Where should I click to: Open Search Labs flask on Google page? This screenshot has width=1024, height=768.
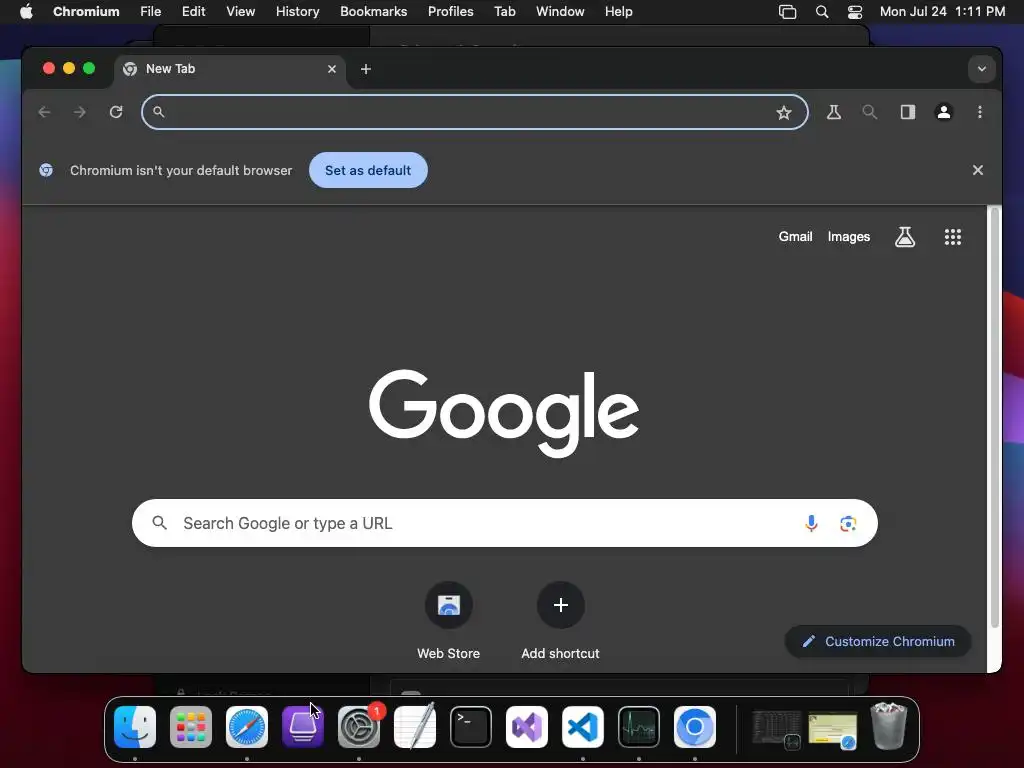(905, 237)
